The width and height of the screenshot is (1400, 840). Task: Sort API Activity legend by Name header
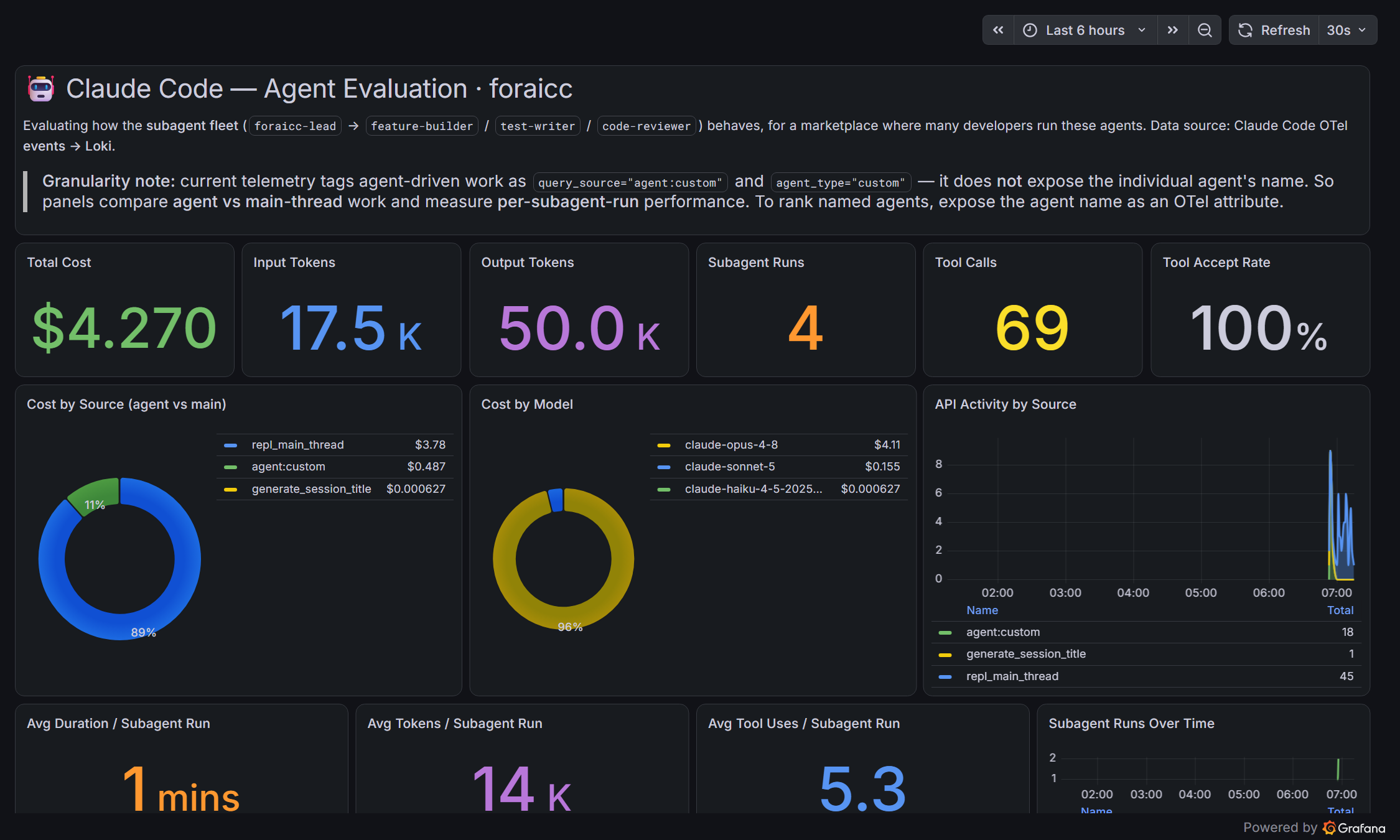click(982, 610)
